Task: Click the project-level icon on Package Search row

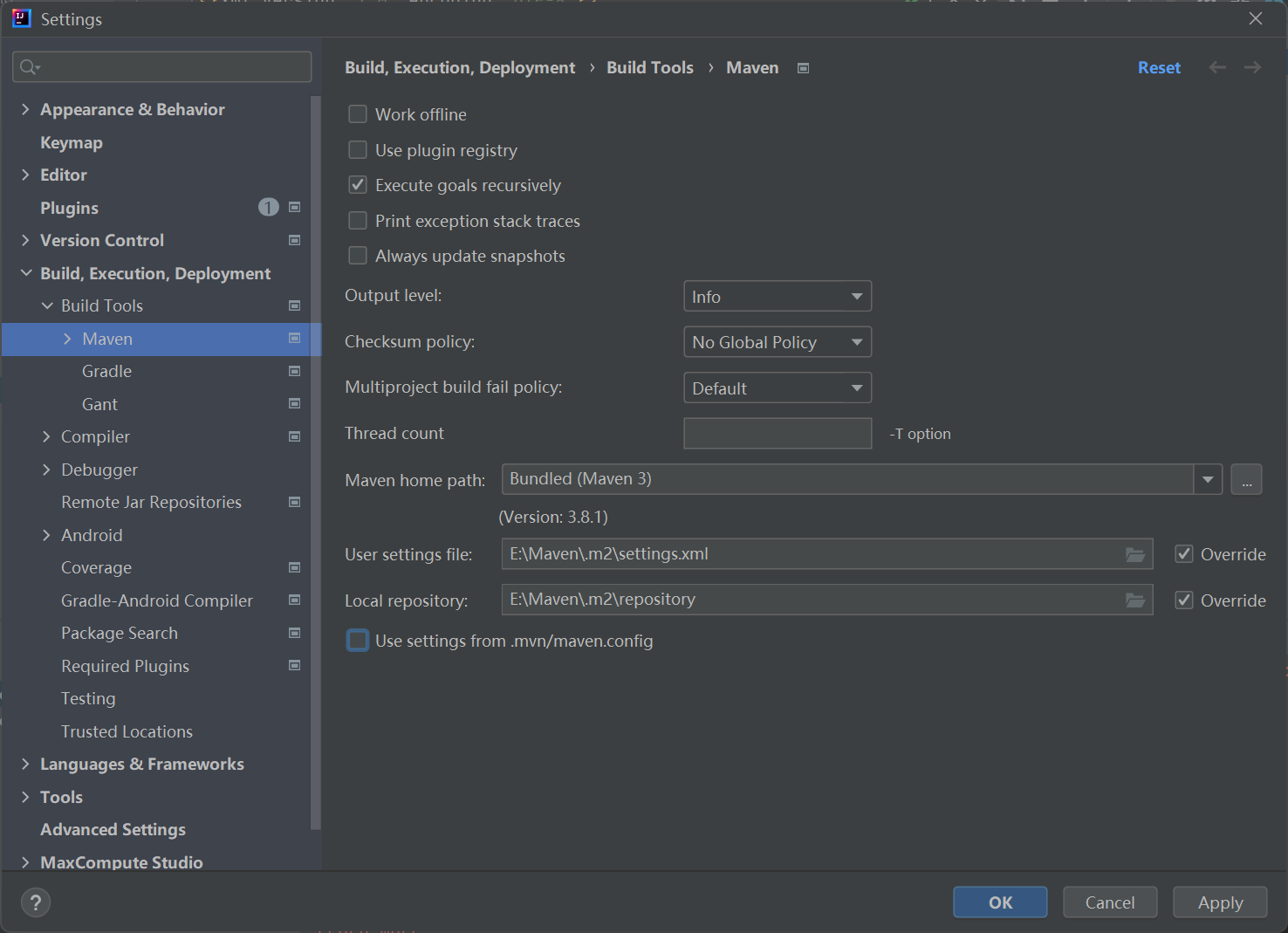Action: (x=295, y=633)
